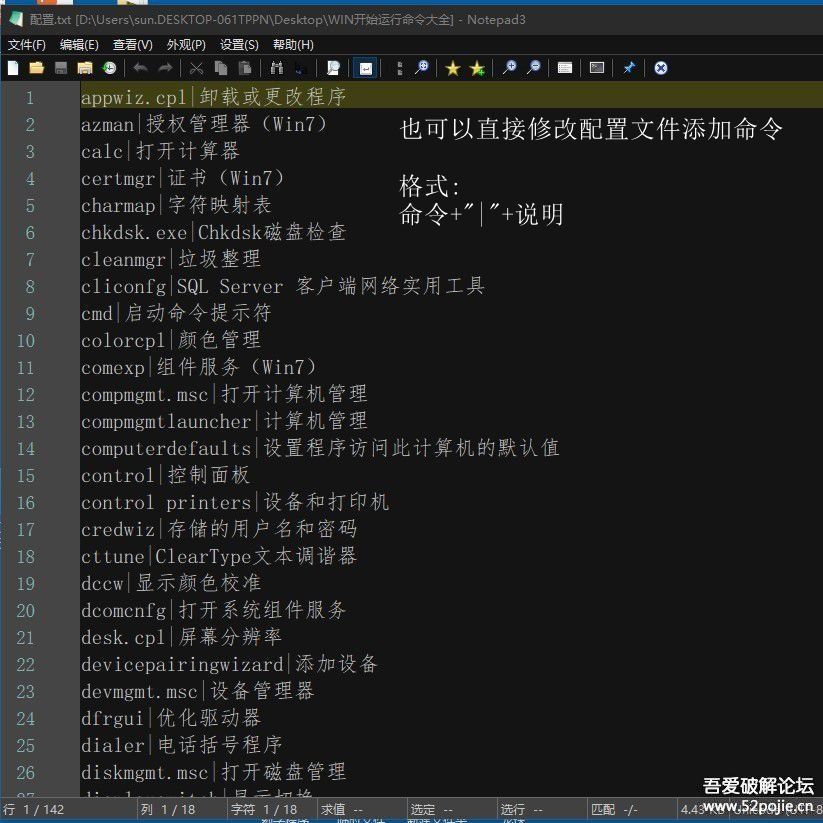Click the Notepad3 app icon in title bar
The width and height of the screenshot is (823, 823).
pyautogui.click(x=16, y=19)
